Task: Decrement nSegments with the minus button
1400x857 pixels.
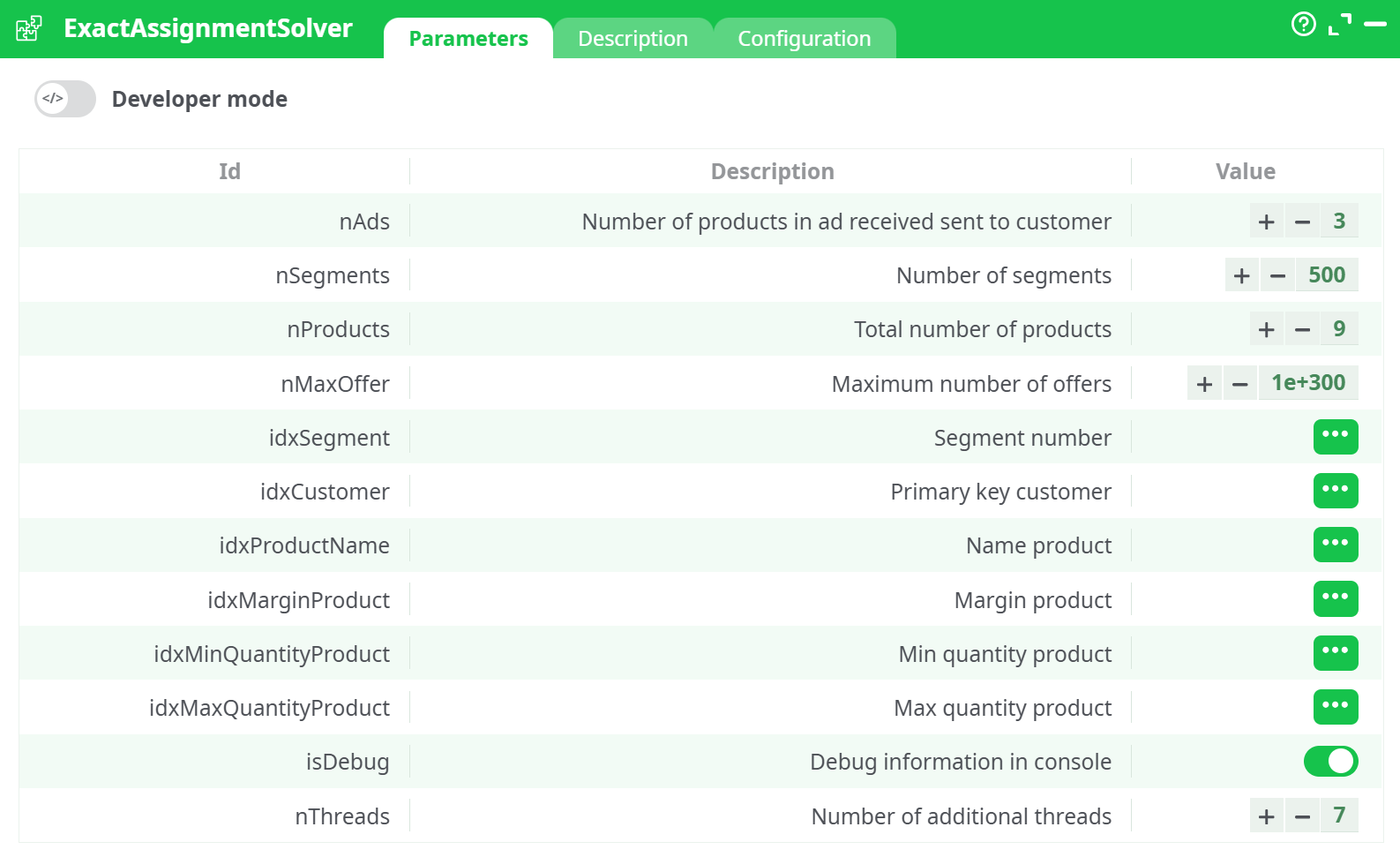Action: click(x=1276, y=274)
